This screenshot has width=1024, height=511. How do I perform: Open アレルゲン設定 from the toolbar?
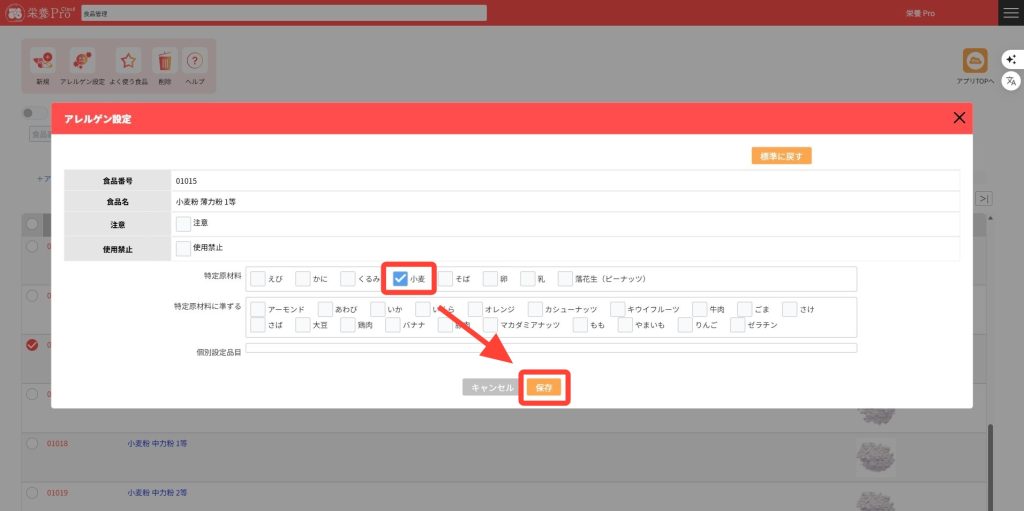click(82, 62)
